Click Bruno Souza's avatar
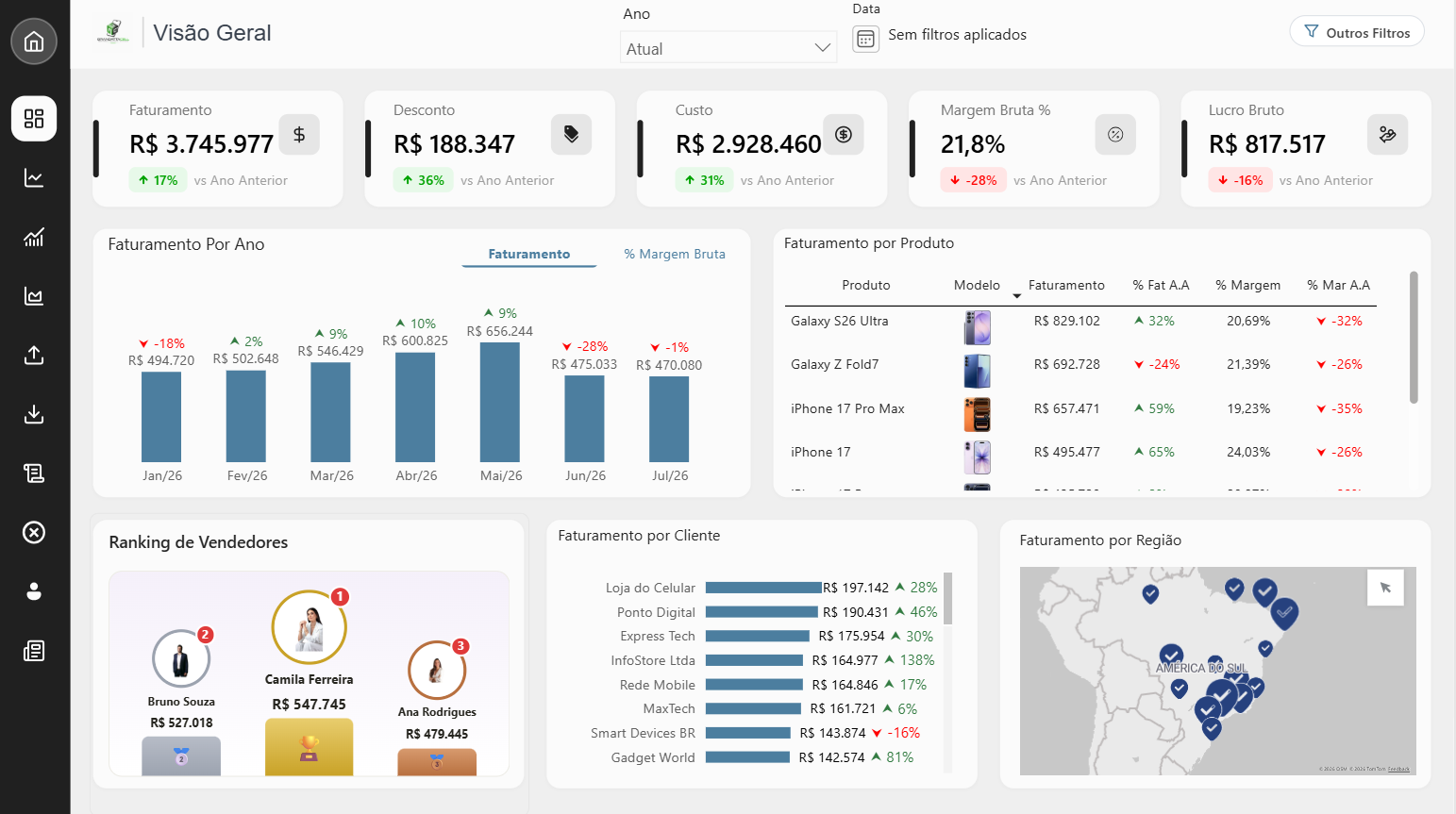1456x814 pixels. tap(181, 658)
